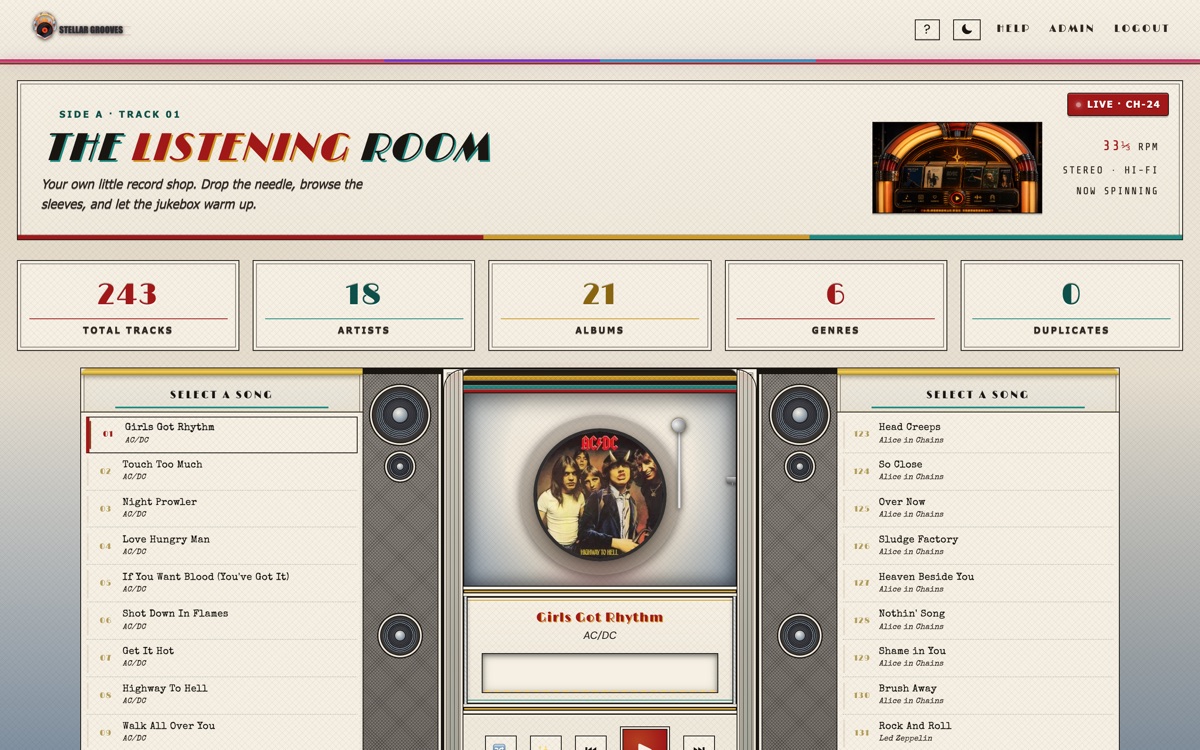1200x750 pixels.
Task: Select track 04 Love Hungry Man
Action: click(222, 545)
